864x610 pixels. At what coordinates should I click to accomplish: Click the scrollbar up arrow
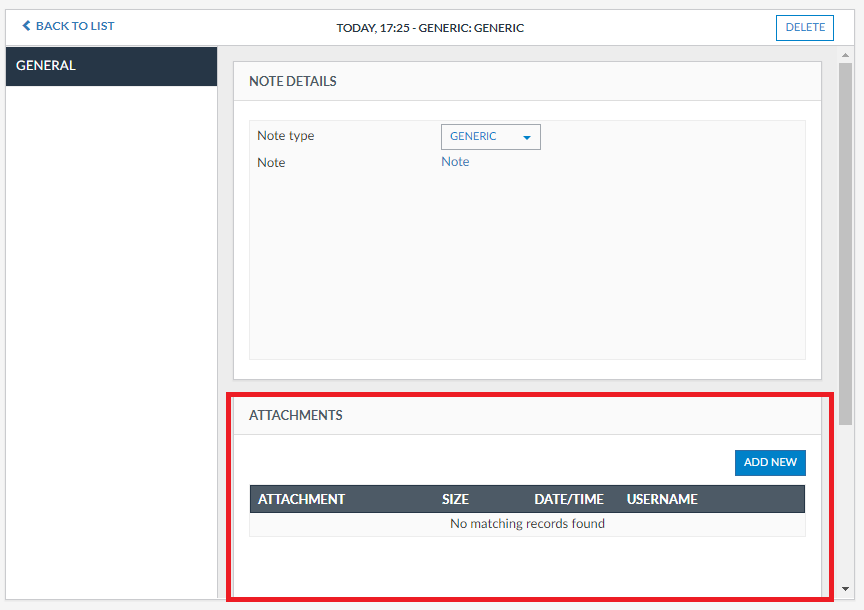pyautogui.click(x=846, y=56)
